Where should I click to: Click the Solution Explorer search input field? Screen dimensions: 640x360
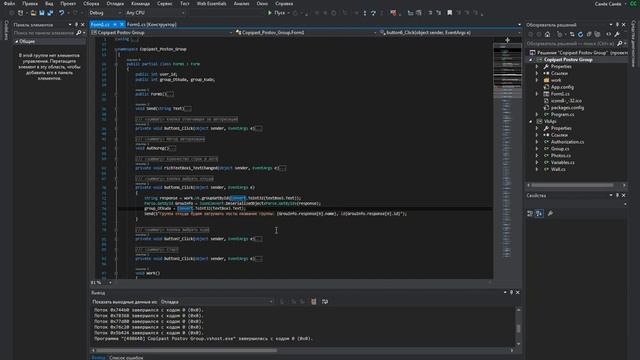click(570, 43)
